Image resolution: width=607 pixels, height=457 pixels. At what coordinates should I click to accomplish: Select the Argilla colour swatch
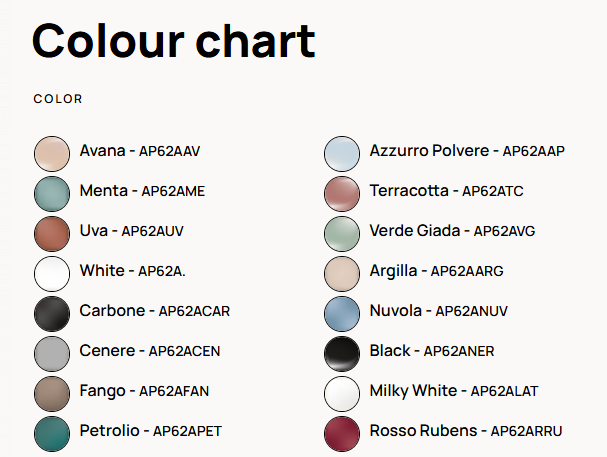pos(342,273)
